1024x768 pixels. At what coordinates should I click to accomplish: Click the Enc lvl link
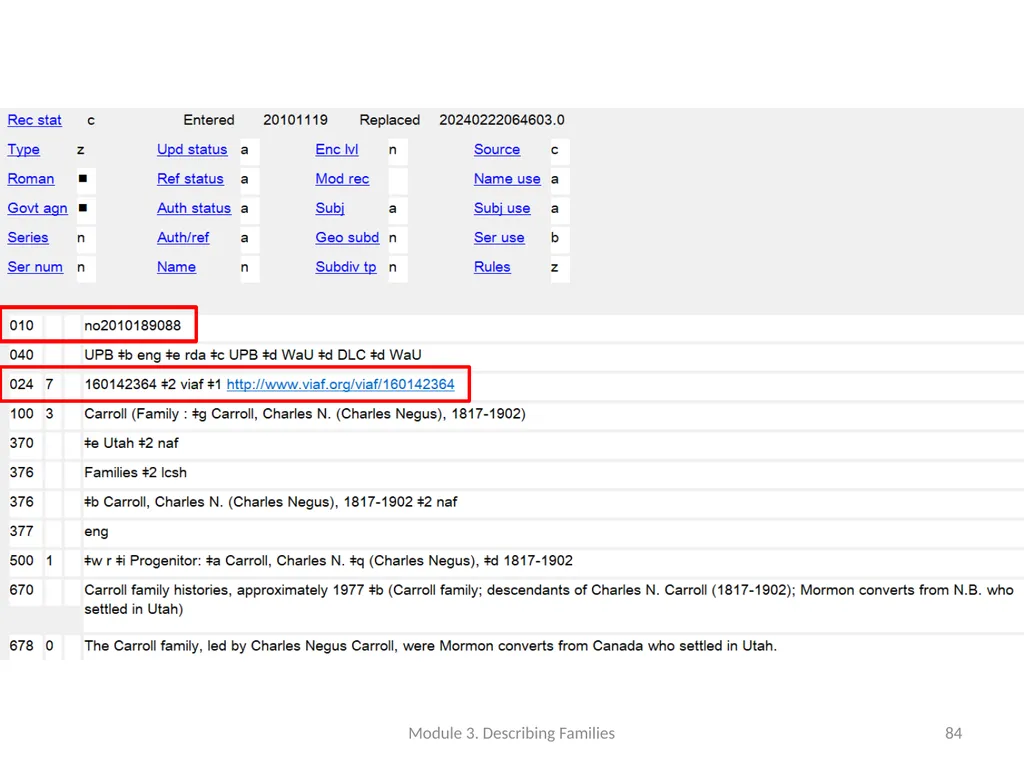click(337, 150)
